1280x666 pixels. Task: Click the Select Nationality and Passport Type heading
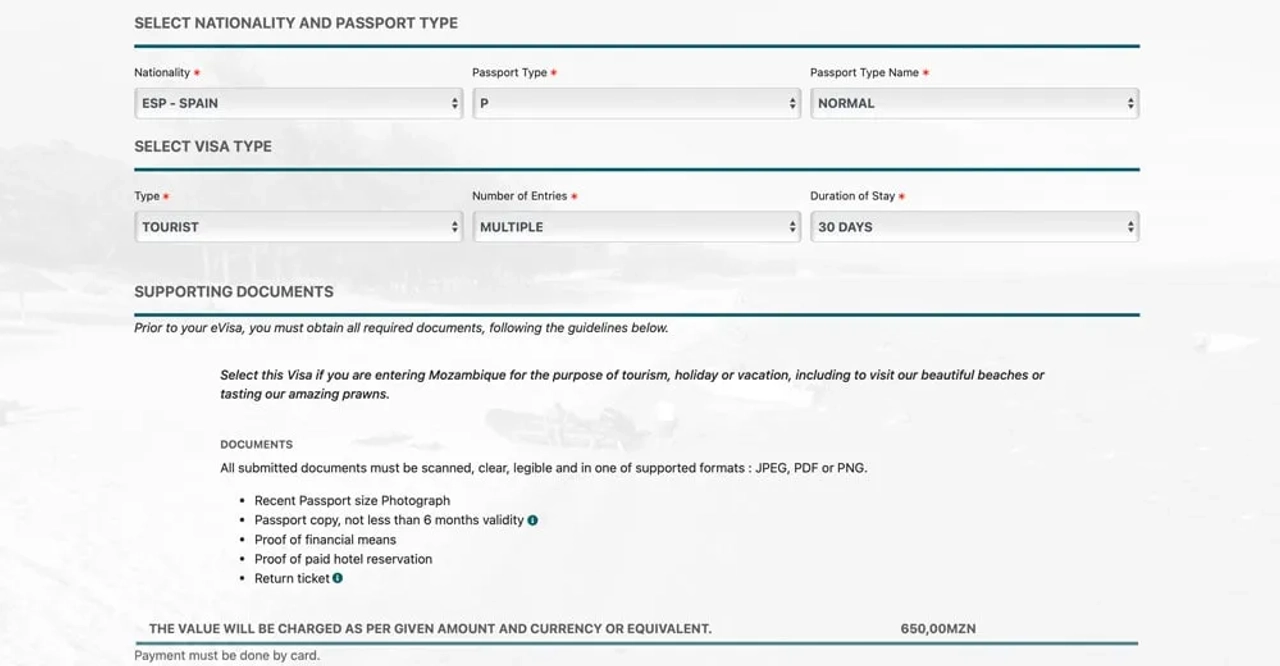(x=296, y=23)
